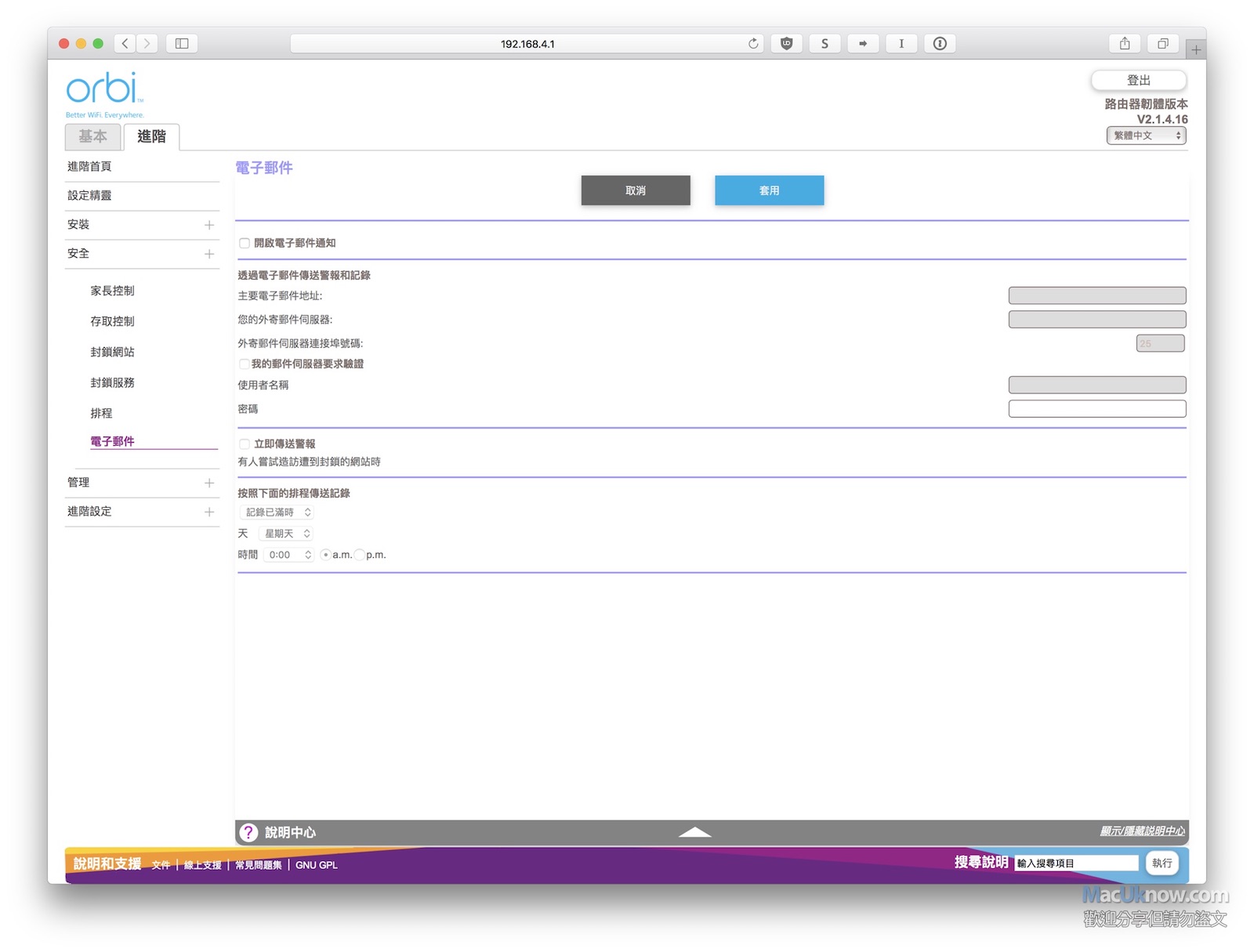Click the shield extension icon in toolbar
The width and height of the screenshot is (1254, 952).
click(x=786, y=44)
